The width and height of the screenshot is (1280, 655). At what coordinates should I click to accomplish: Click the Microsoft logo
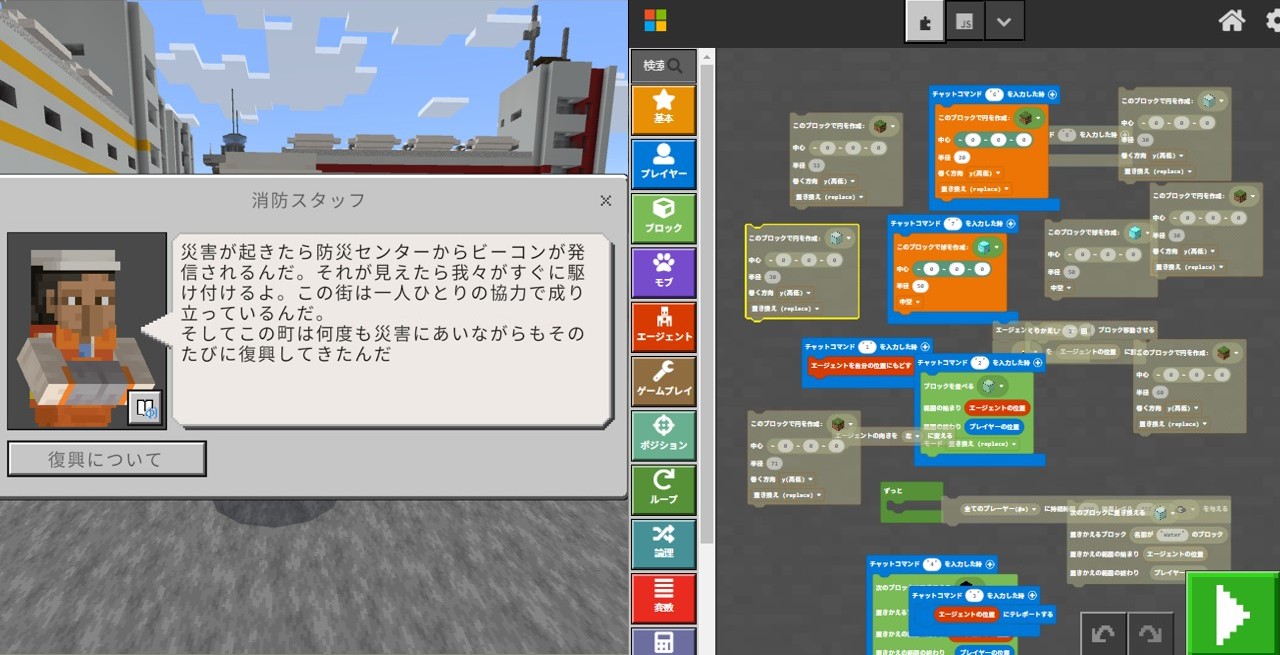[654, 21]
